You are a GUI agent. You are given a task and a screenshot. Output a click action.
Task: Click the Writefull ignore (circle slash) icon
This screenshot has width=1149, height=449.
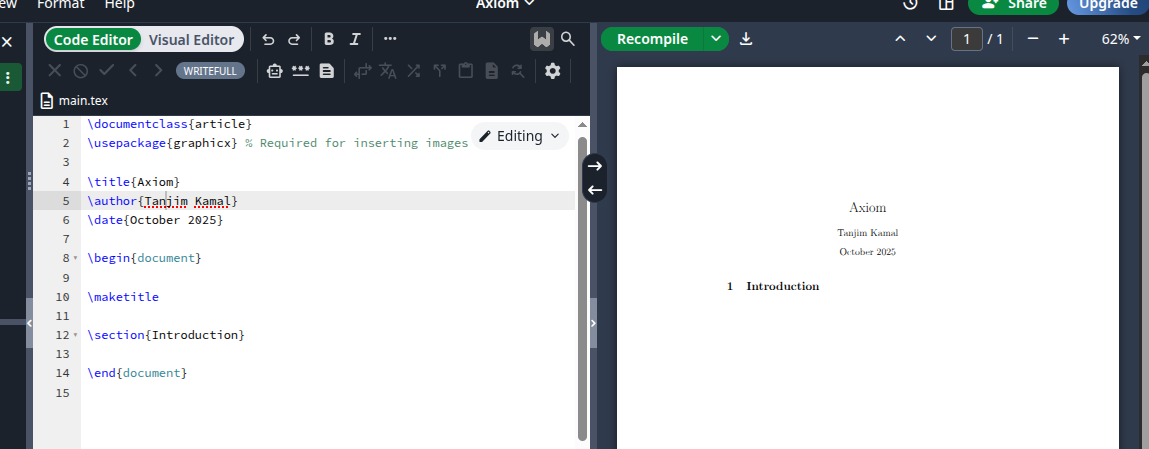click(81, 71)
